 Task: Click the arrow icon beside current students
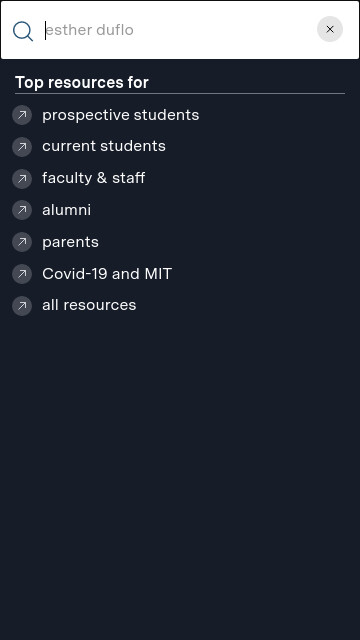click(22, 147)
